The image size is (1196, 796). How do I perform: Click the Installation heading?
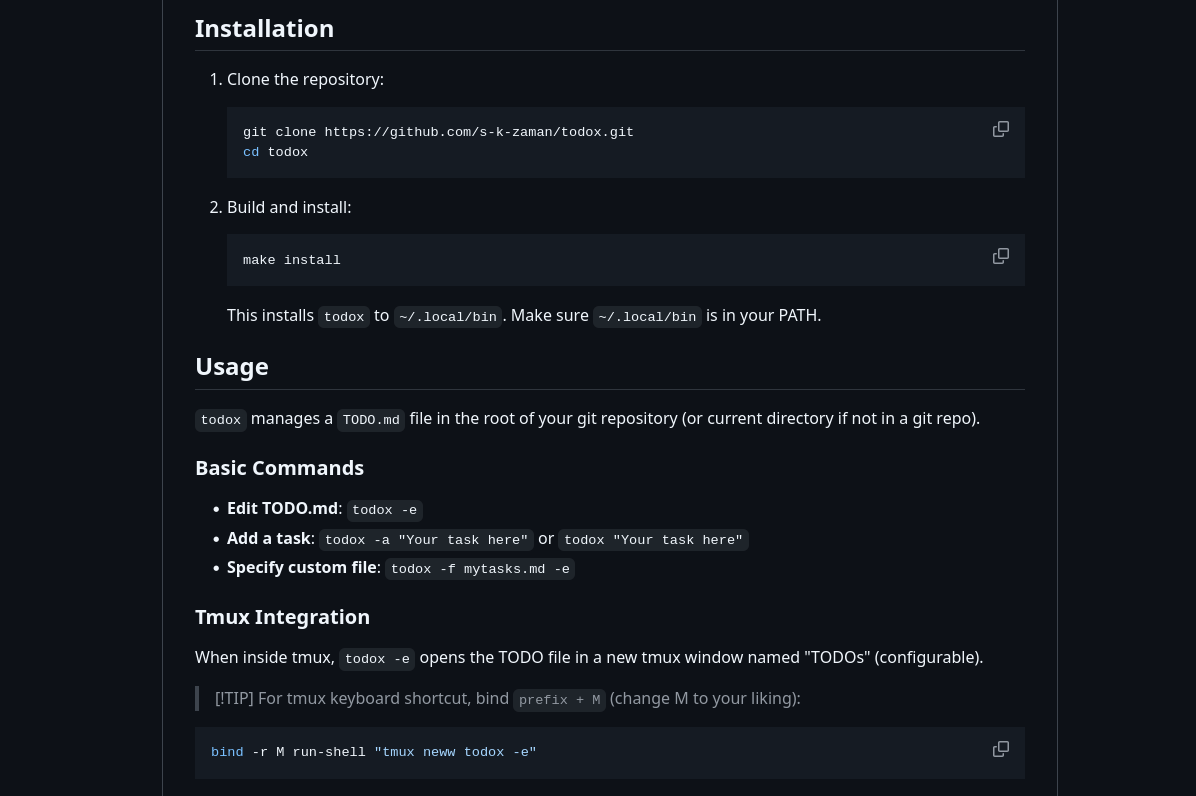point(265,29)
